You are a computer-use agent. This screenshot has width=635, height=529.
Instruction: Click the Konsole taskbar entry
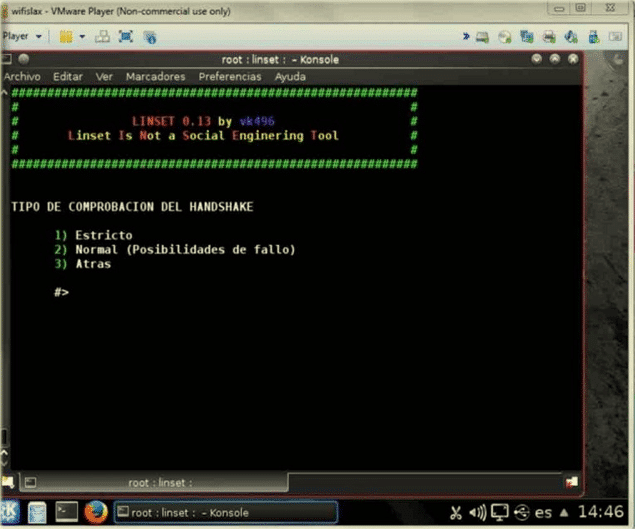pos(226,512)
